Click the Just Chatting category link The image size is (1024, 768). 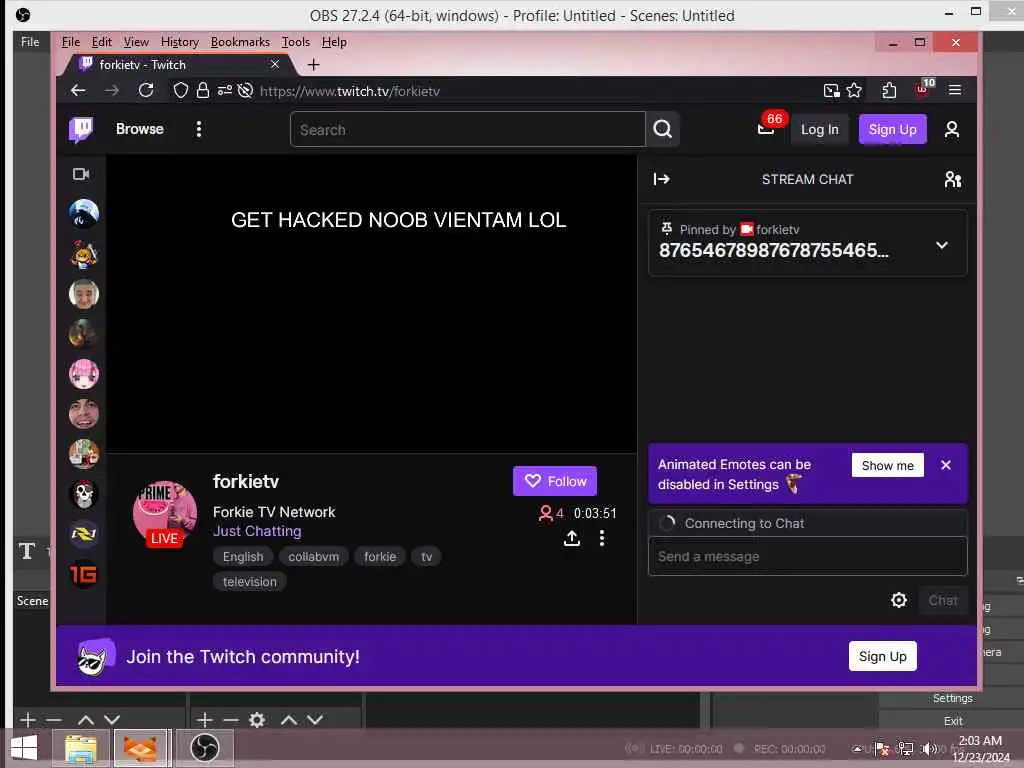point(257,531)
